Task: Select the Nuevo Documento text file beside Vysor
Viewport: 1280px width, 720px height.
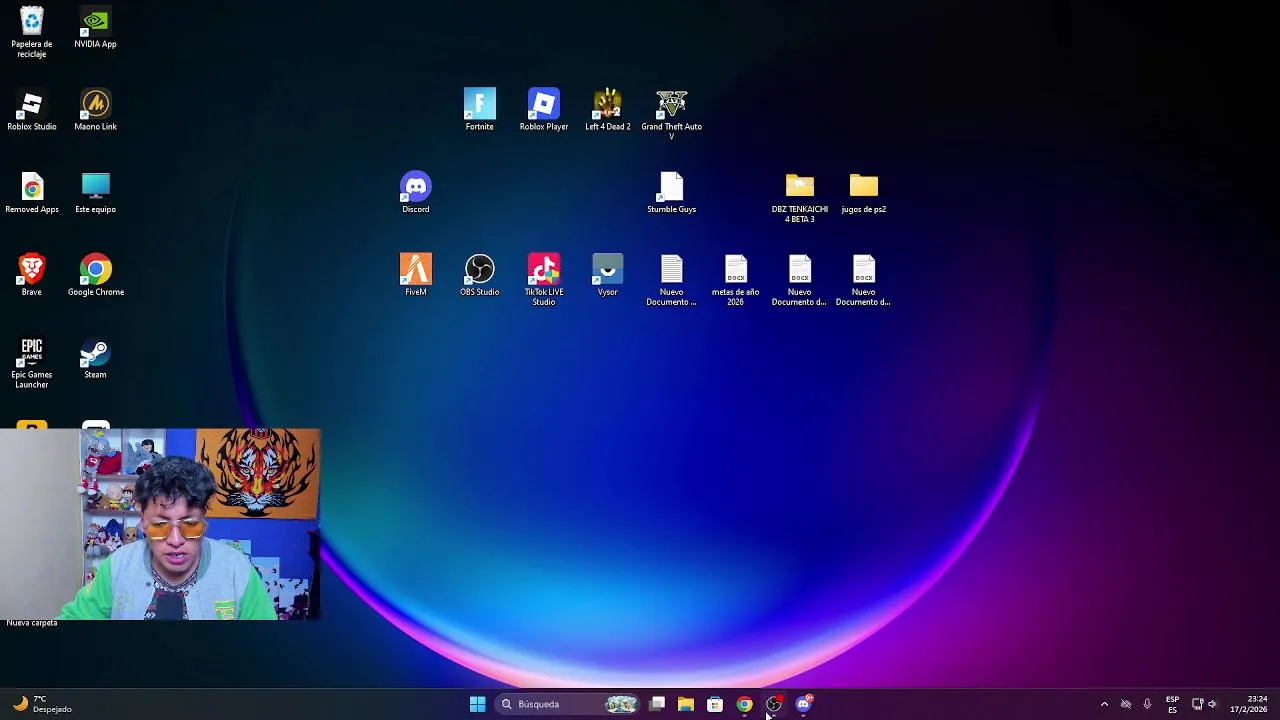Action: tap(671, 280)
